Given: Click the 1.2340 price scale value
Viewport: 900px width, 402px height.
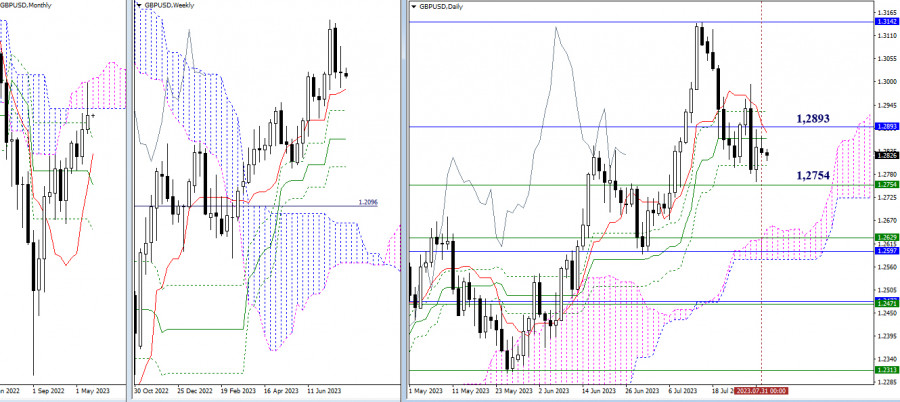Looking at the screenshot, I should (x=886, y=359).
